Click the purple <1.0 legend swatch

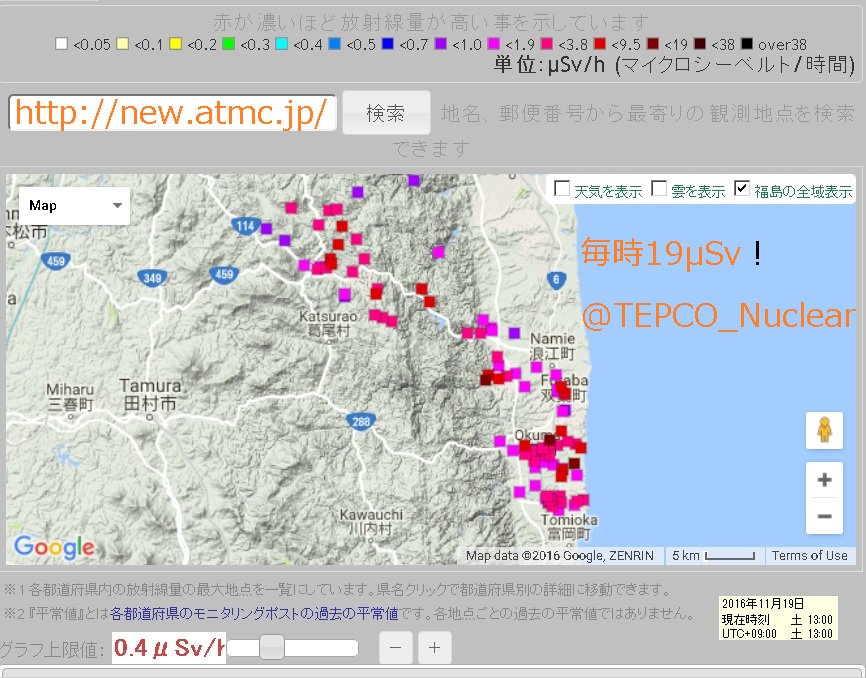coord(441,44)
